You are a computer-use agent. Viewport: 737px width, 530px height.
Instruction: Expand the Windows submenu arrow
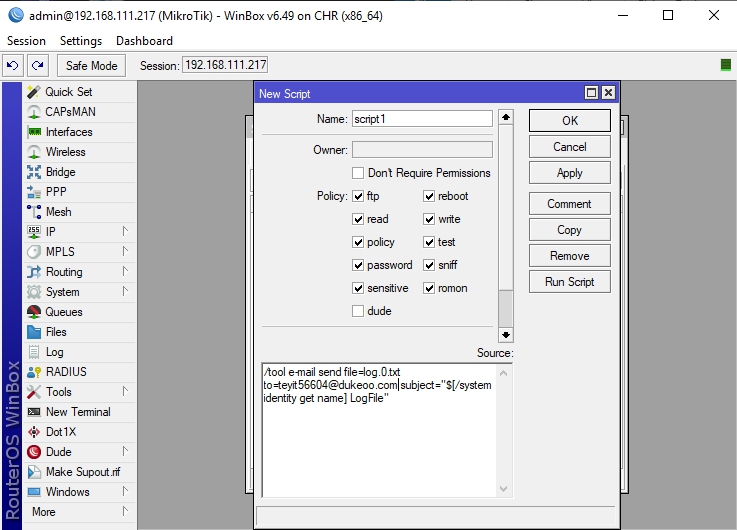pos(125,491)
